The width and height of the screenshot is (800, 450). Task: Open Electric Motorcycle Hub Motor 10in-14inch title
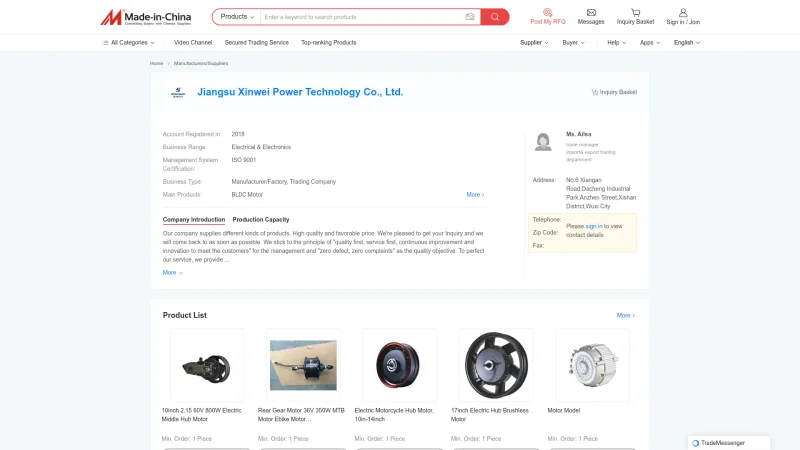click(x=394, y=415)
